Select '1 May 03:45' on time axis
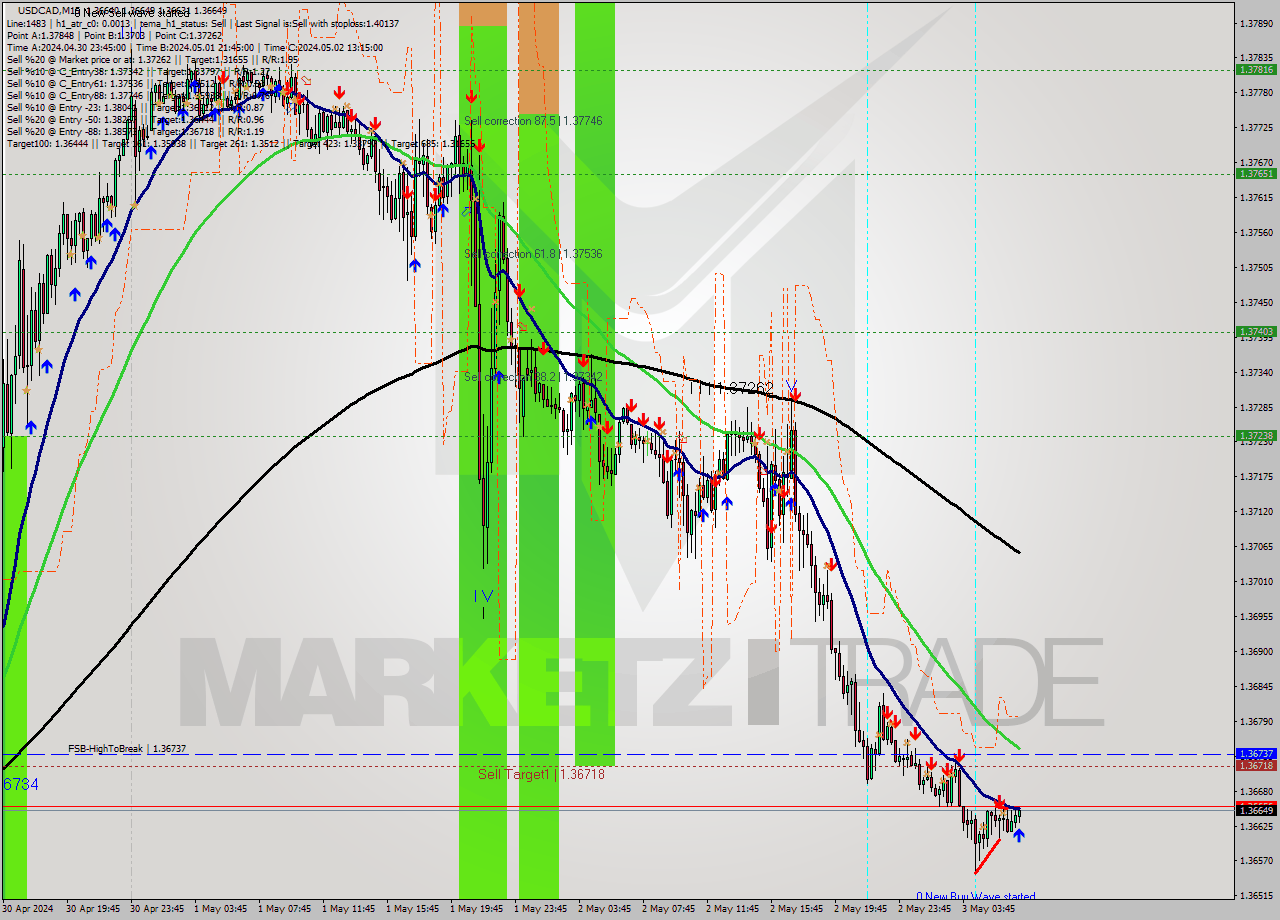This screenshot has width=1280, height=920. coord(218,909)
